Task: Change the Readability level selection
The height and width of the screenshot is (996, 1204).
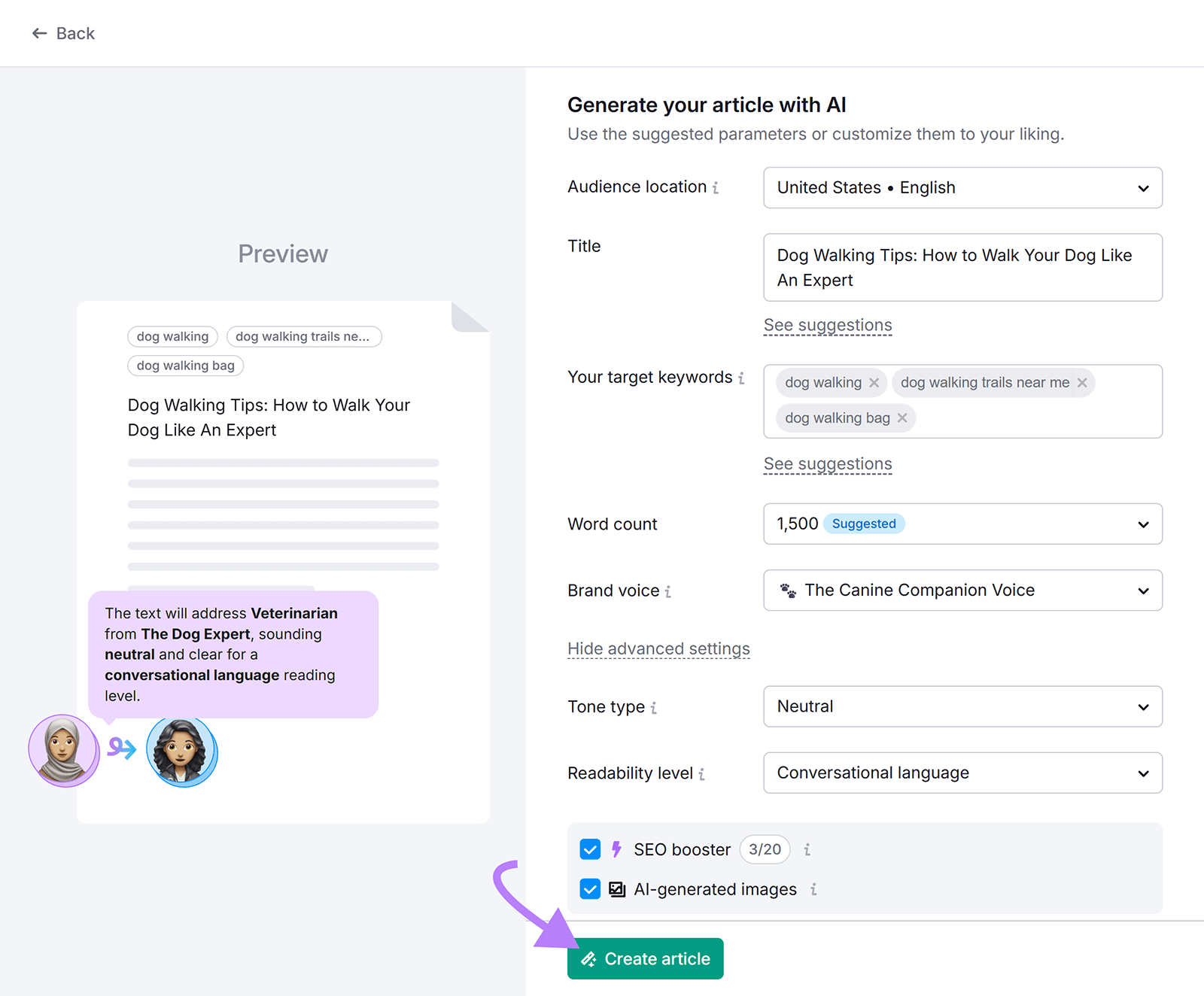Action: coord(962,773)
